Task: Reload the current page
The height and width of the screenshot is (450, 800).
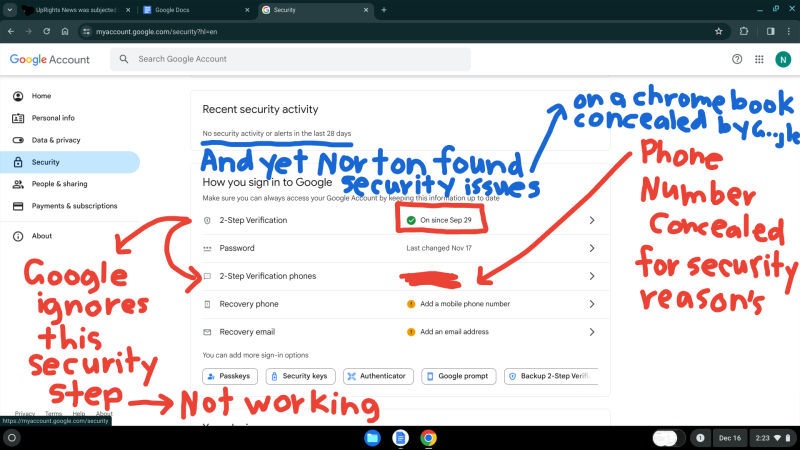Action: point(46,32)
